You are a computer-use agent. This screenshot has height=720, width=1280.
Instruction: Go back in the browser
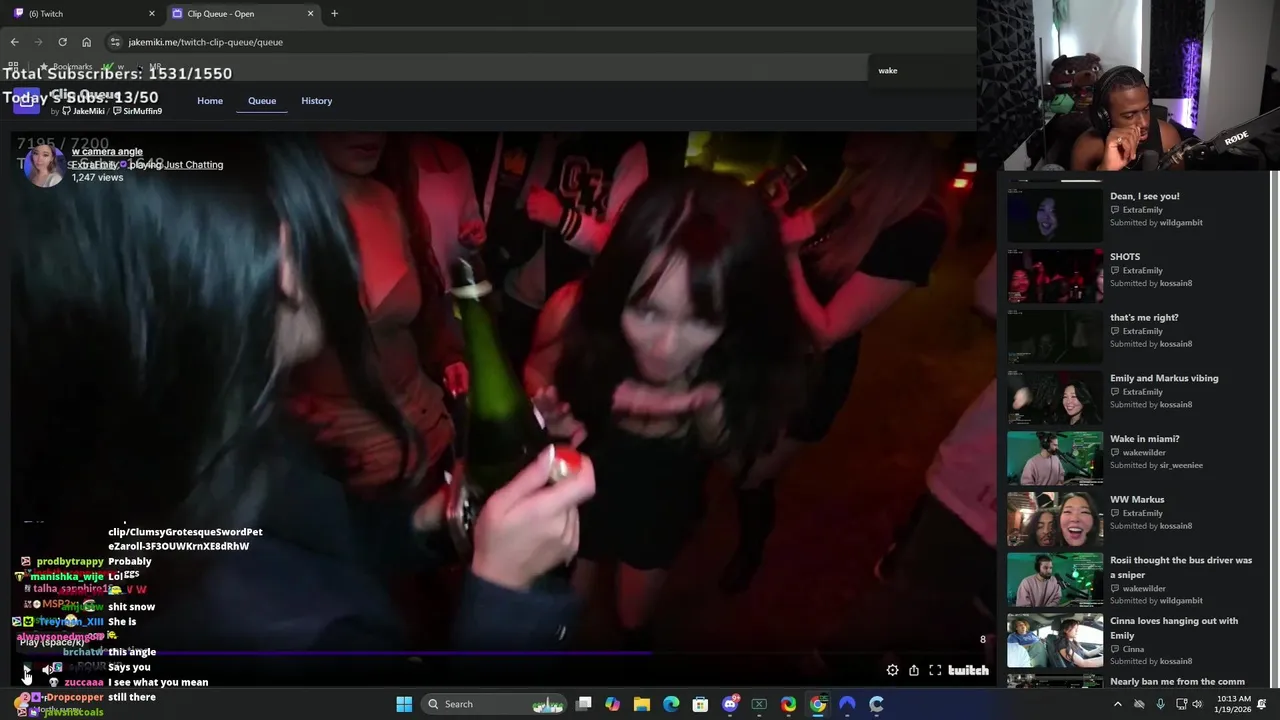[x=14, y=42]
